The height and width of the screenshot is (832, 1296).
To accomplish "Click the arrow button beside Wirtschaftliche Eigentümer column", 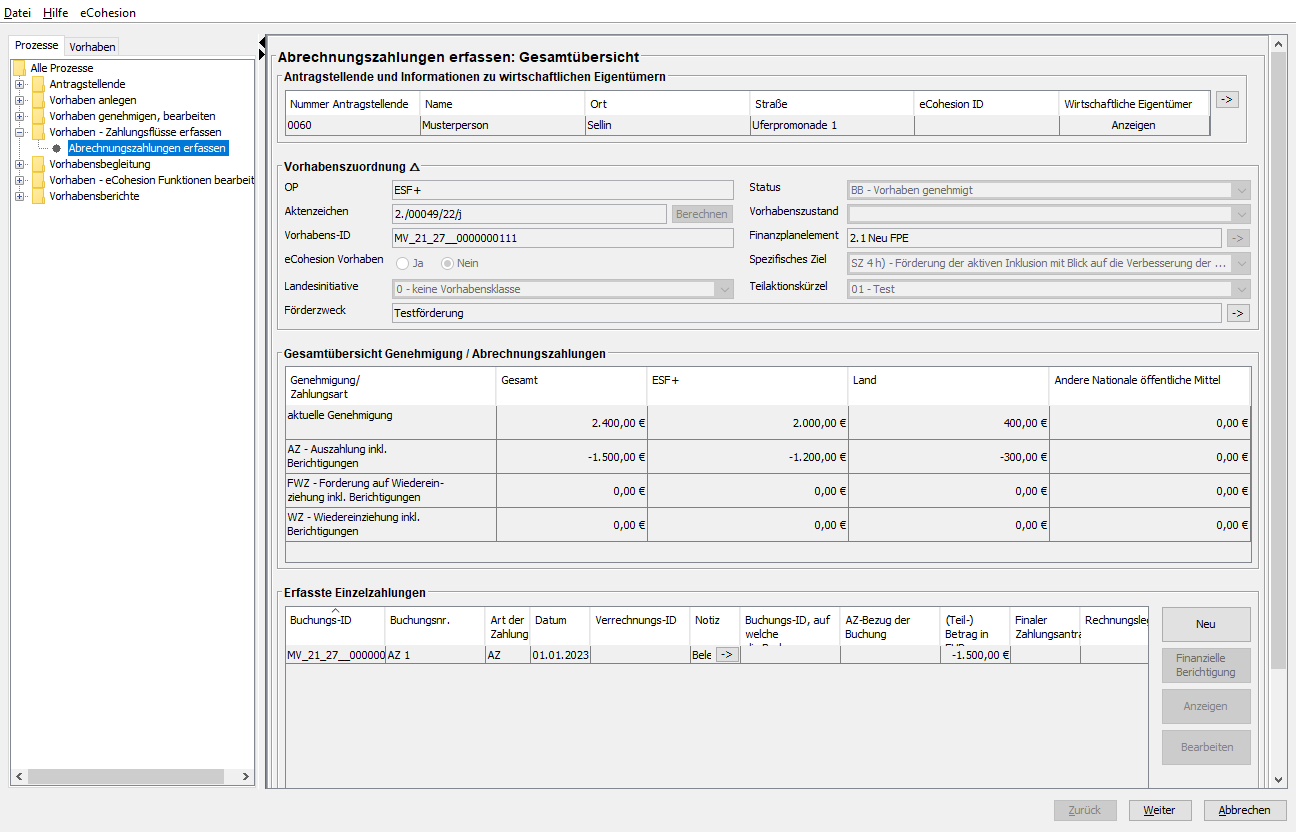I will pos(1227,99).
